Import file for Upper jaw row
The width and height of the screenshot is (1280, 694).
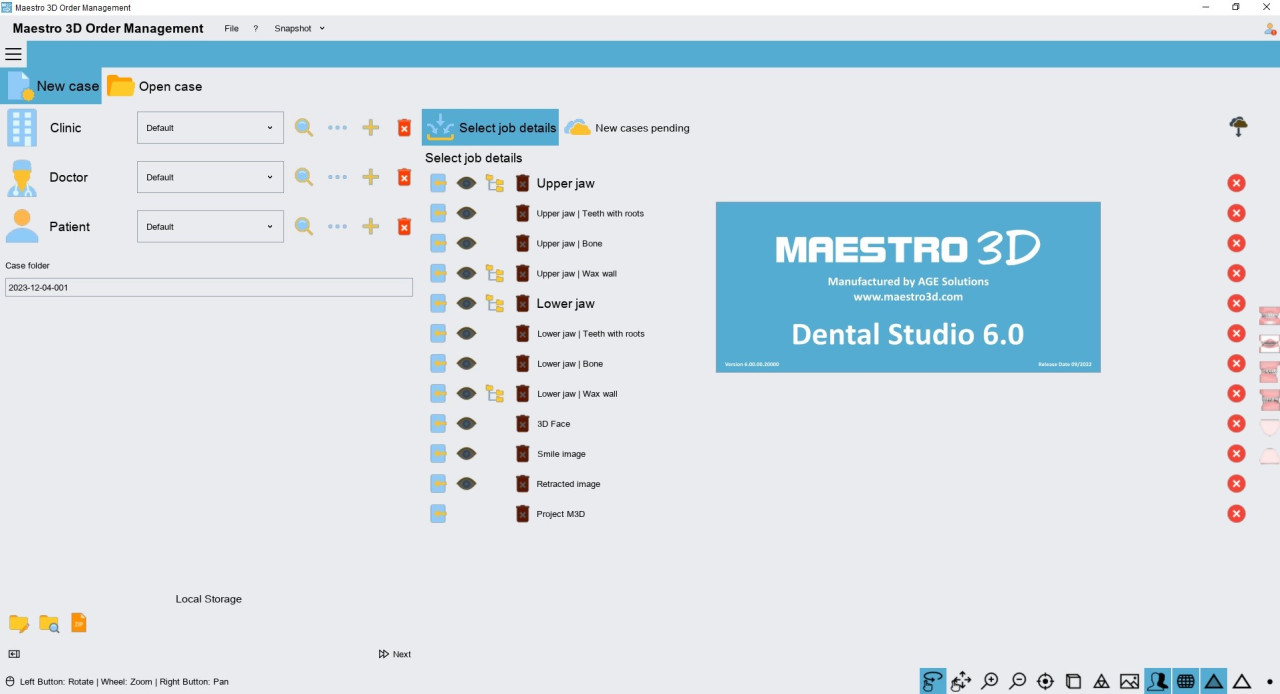pyautogui.click(x=438, y=183)
